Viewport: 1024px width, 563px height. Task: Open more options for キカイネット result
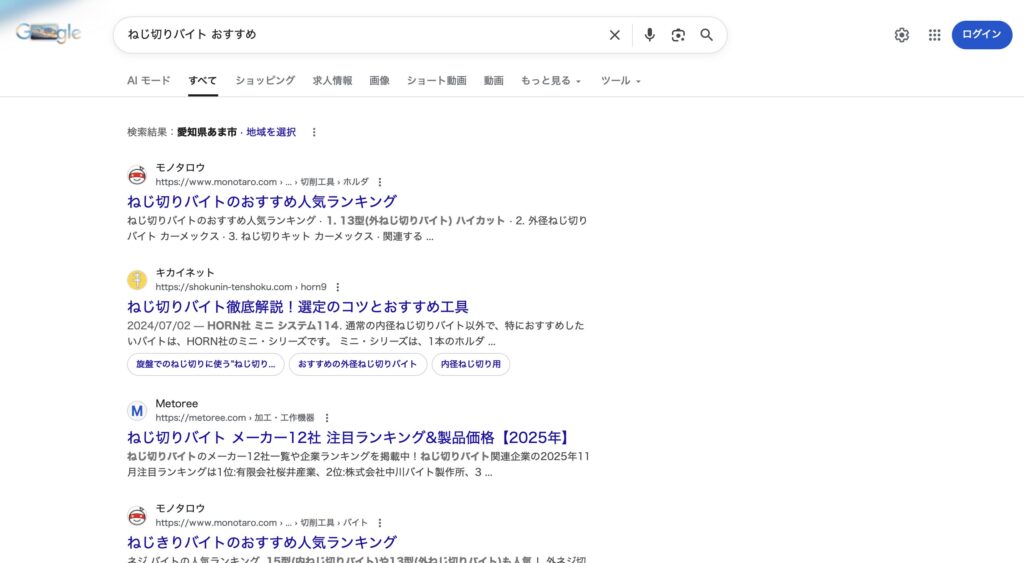click(337, 287)
